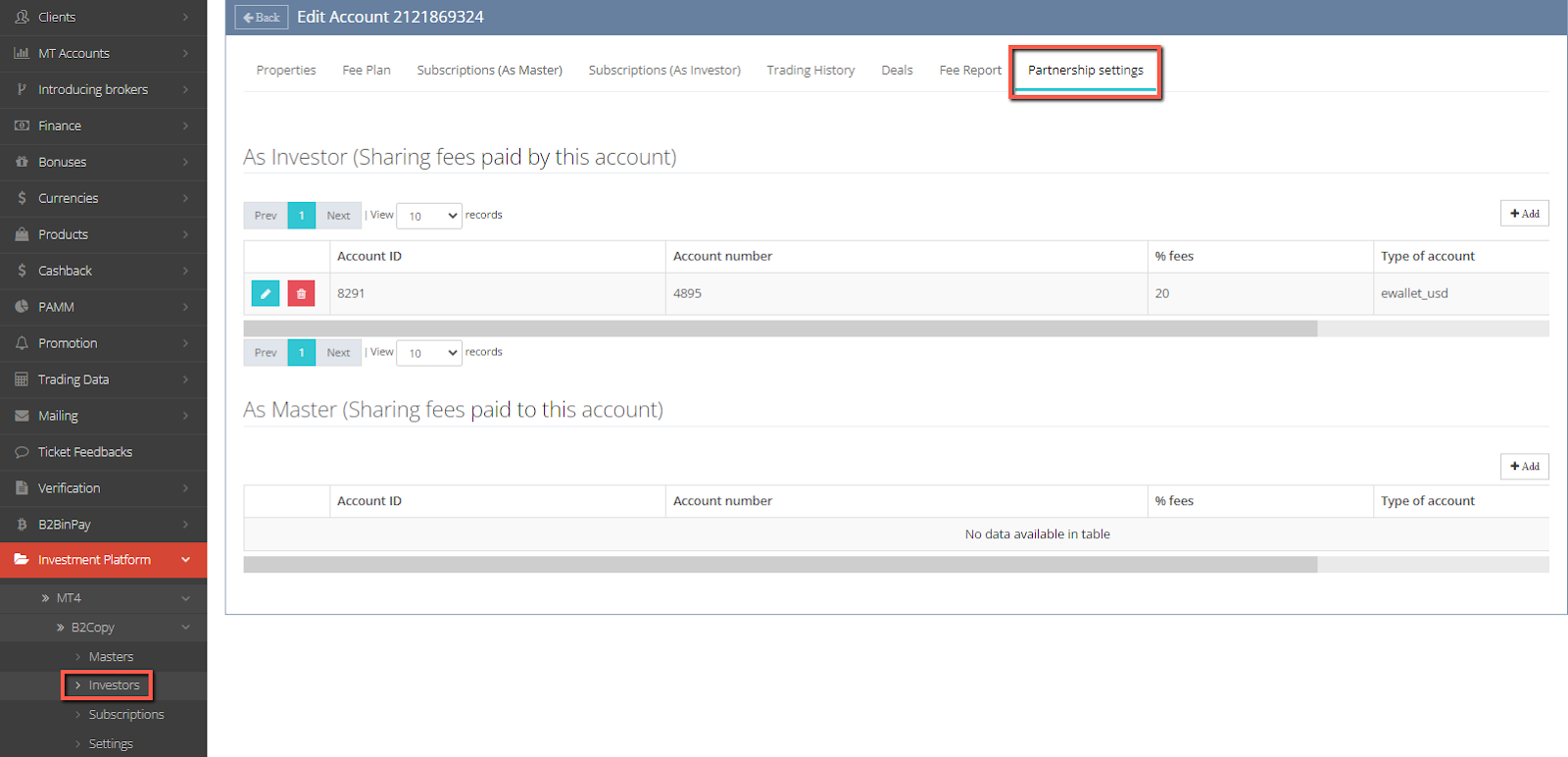Image resolution: width=1568 pixels, height=757 pixels.
Task: Add a record in As Investor section
Action: pos(1524,214)
